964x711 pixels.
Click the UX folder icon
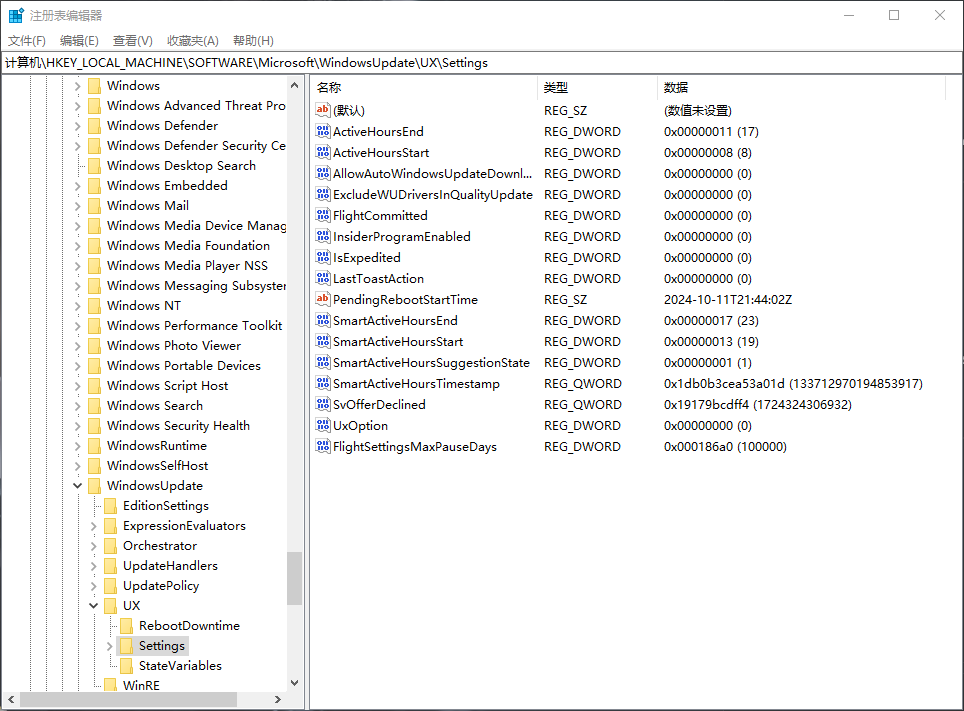click(111, 606)
